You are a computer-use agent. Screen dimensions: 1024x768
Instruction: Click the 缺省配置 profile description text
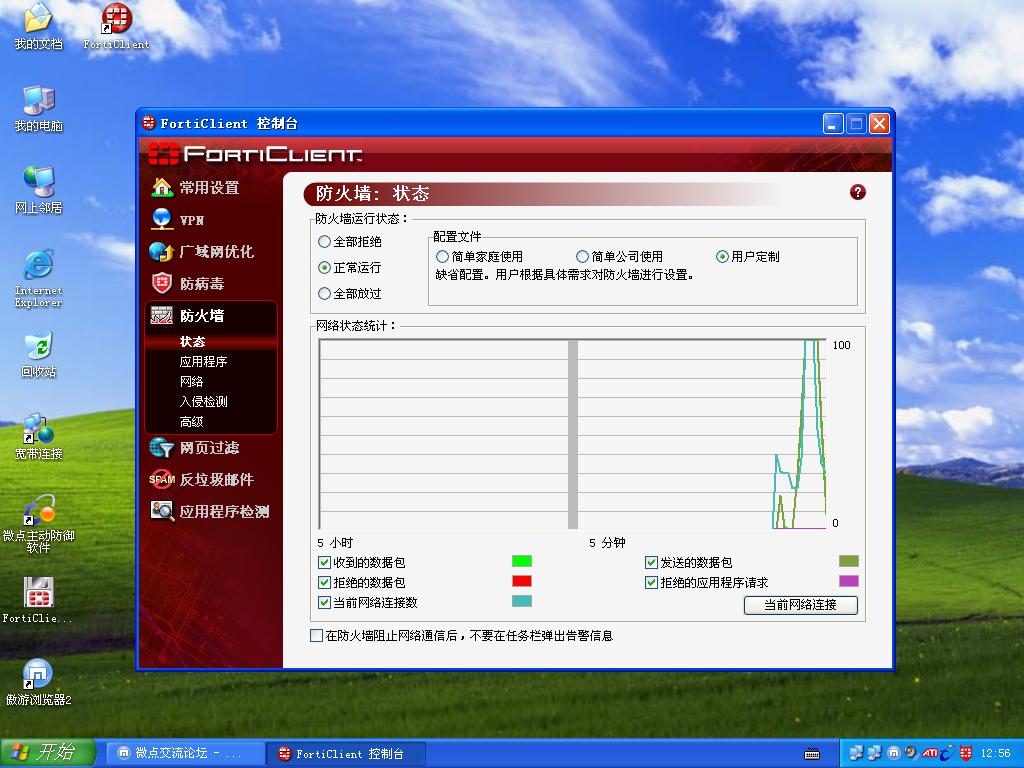click(564, 275)
